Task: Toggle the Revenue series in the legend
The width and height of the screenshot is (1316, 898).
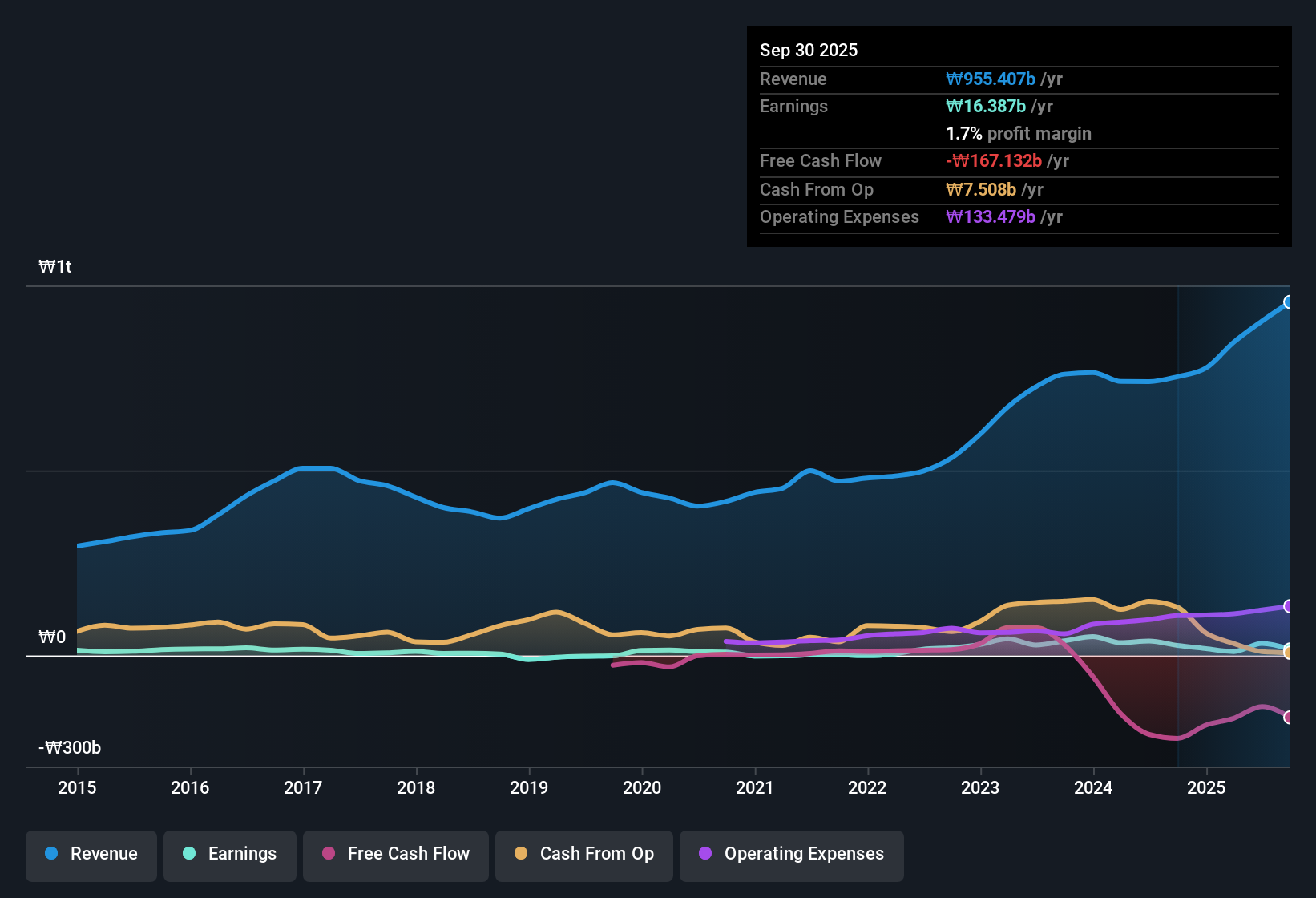Action: pyautogui.click(x=91, y=854)
